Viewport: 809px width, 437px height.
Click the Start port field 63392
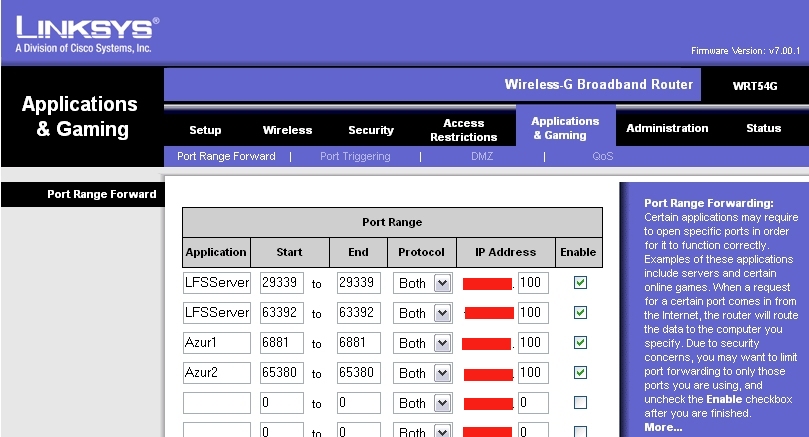pos(282,313)
